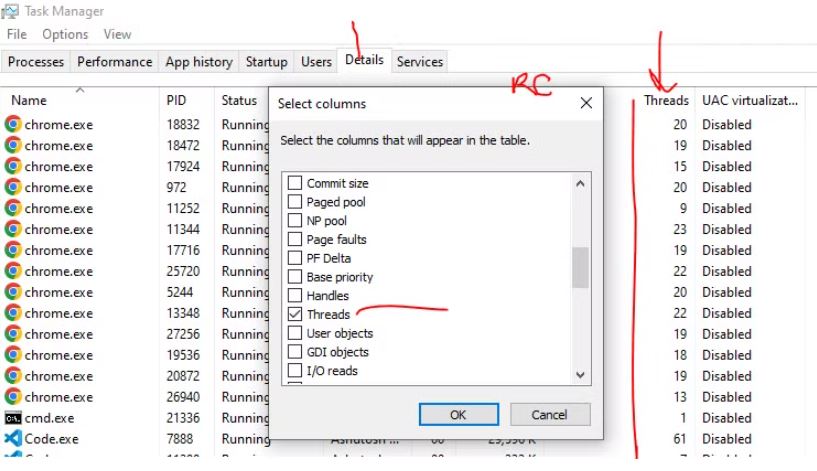Select the Code.exe process icon

[13, 439]
